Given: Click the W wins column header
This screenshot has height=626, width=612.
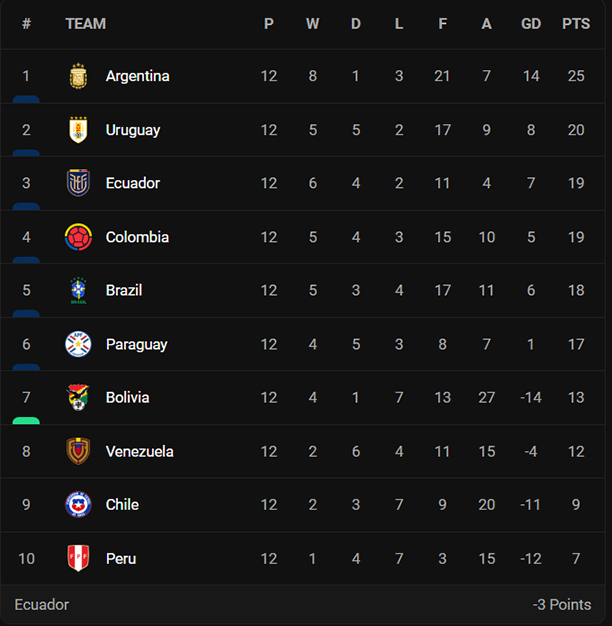Looking at the screenshot, I should pos(313,24).
